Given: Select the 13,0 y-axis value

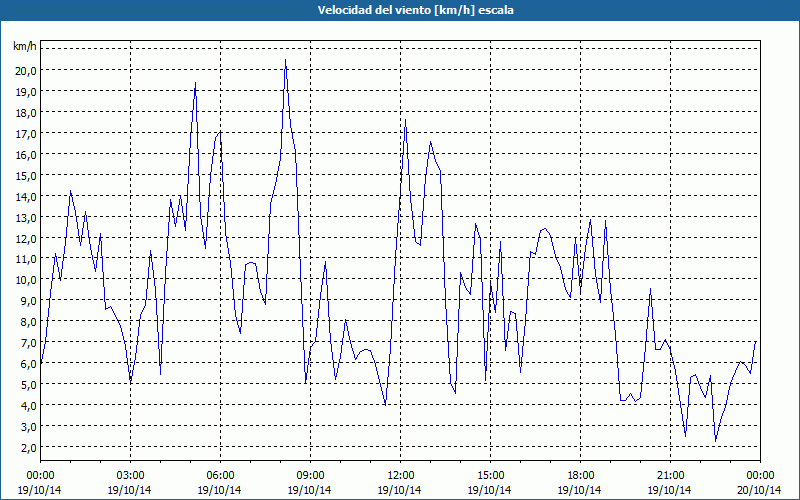Looking at the screenshot, I should pyautogui.click(x=26, y=217).
